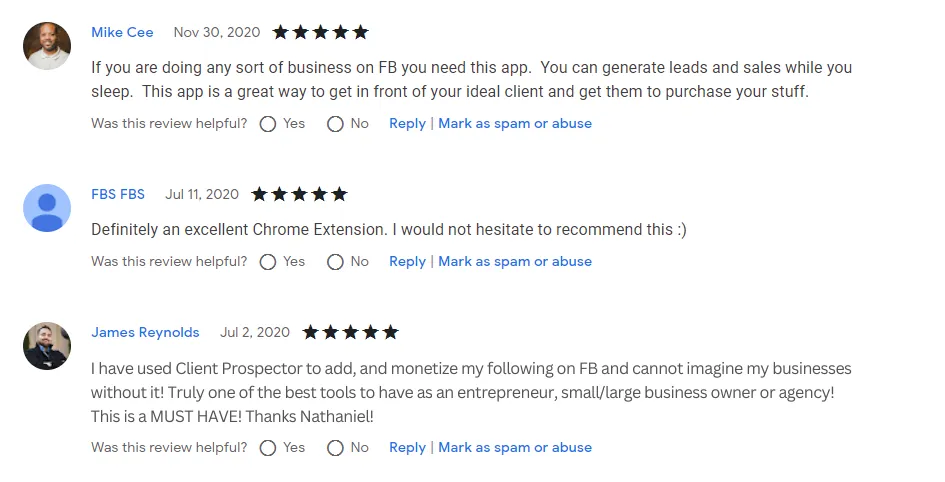Select Yes for James Reynolds' review
The width and height of the screenshot is (945, 482).
tap(268, 448)
